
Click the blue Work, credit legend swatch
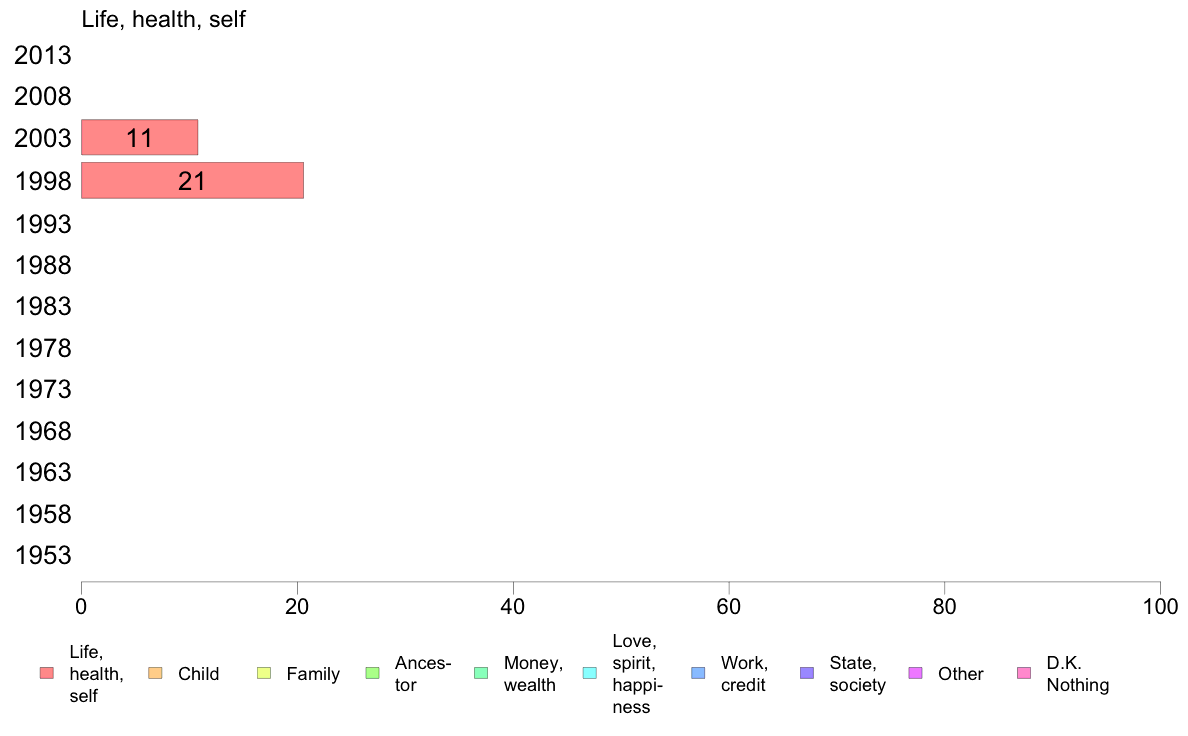[698, 673]
